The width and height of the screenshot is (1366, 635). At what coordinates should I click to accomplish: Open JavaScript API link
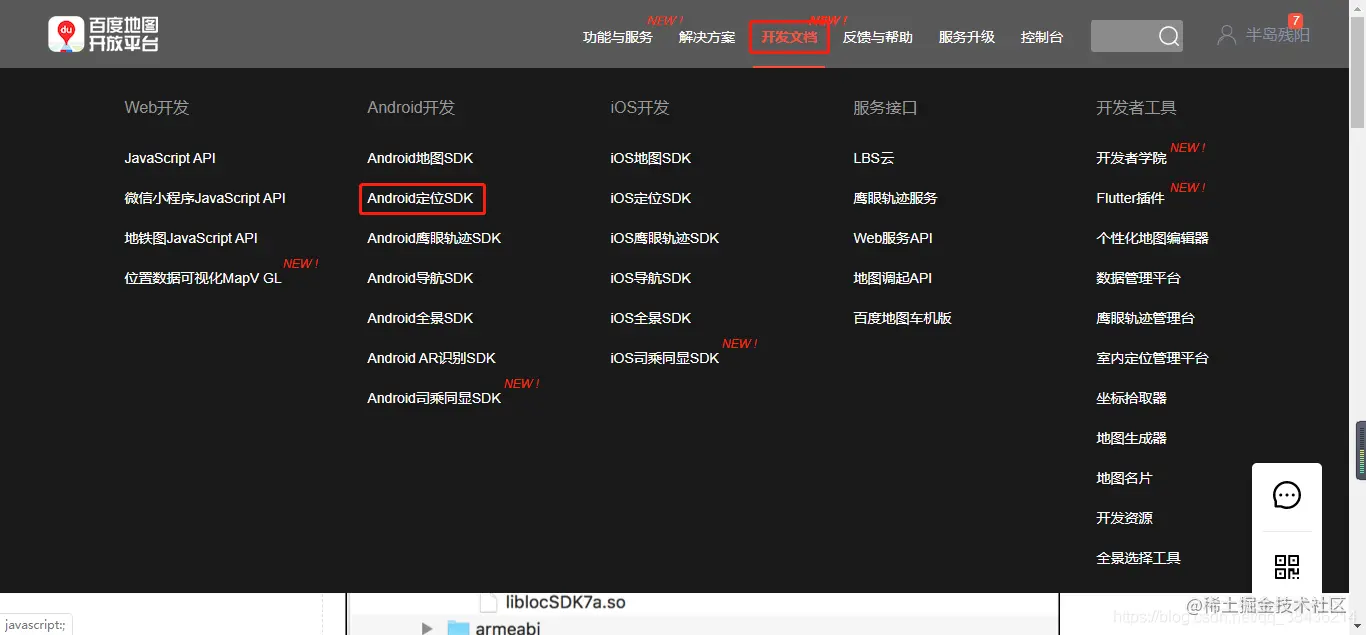pyautogui.click(x=170, y=158)
